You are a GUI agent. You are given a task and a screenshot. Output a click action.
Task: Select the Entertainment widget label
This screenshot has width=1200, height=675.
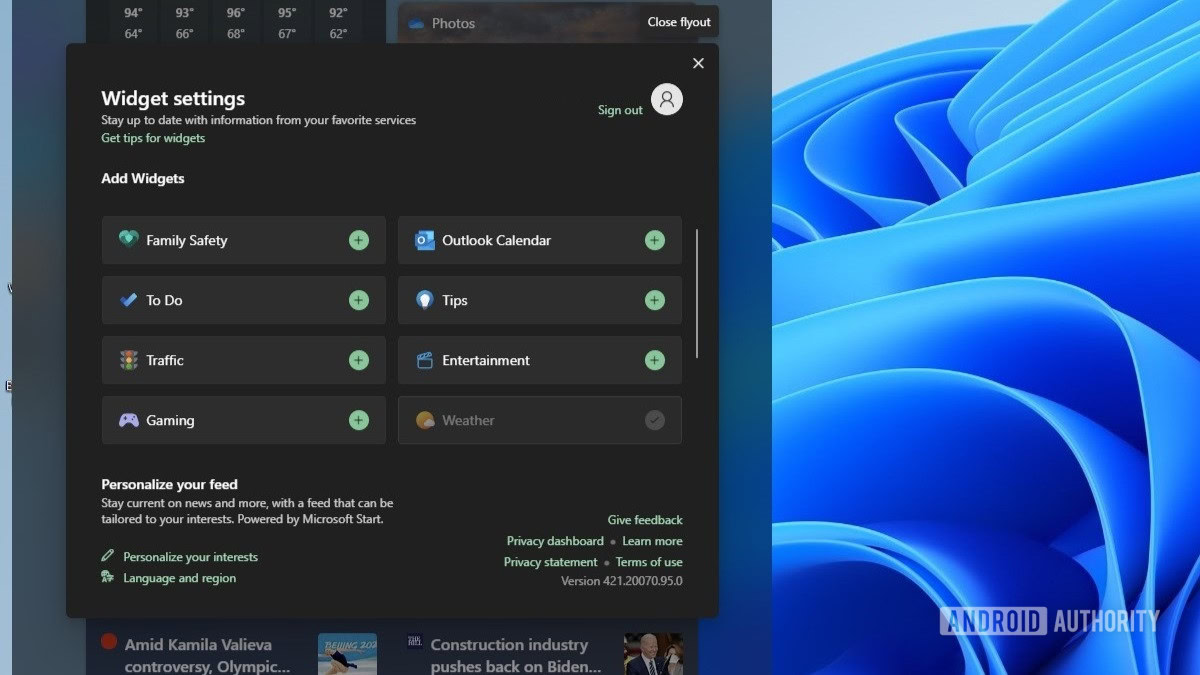(486, 360)
